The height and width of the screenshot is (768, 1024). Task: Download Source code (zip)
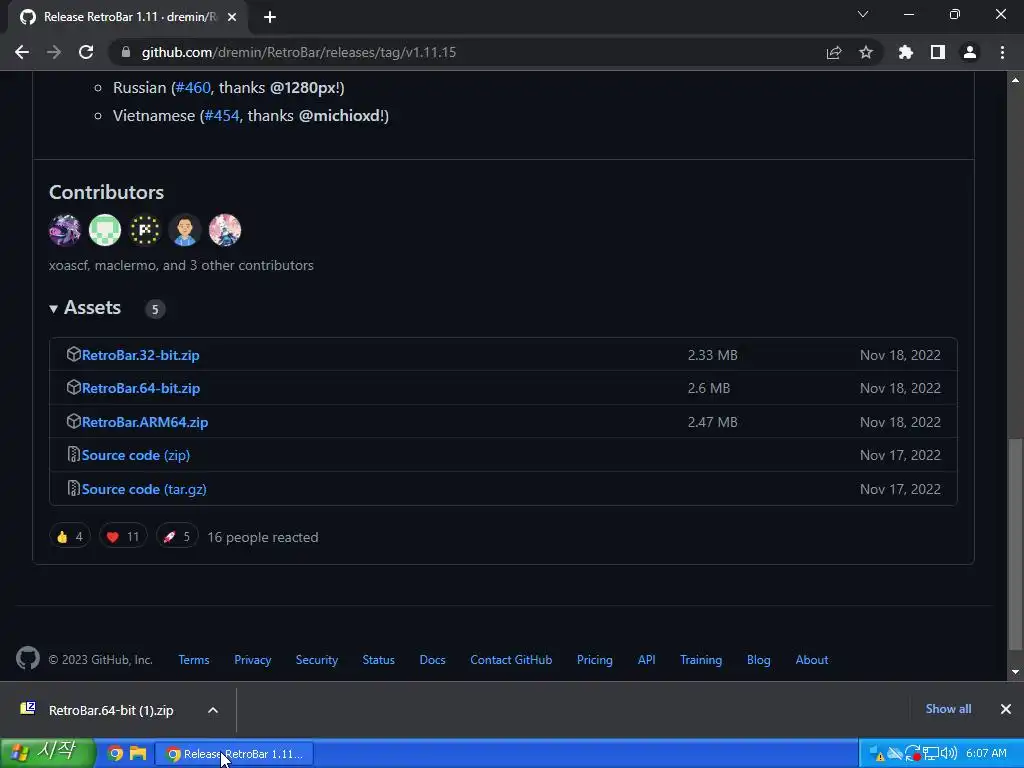[x=136, y=455]
